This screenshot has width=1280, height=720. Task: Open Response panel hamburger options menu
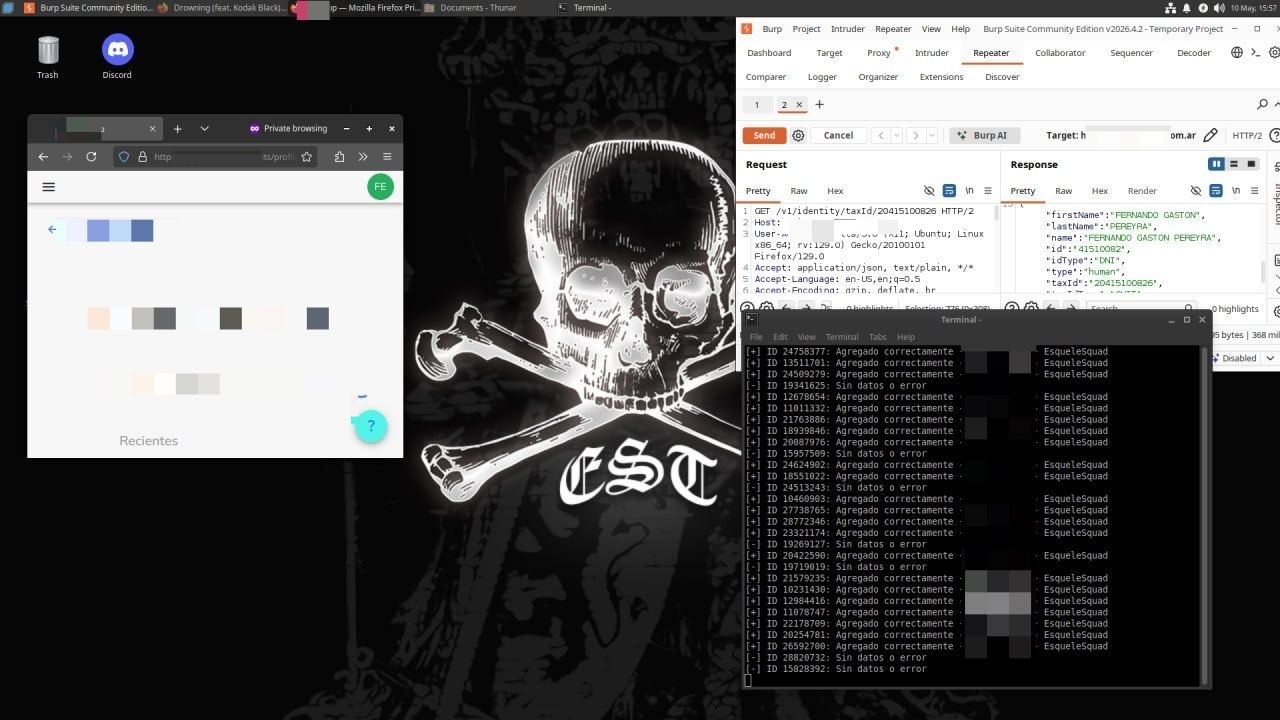pyautogui.click(x=1255, y=191)
